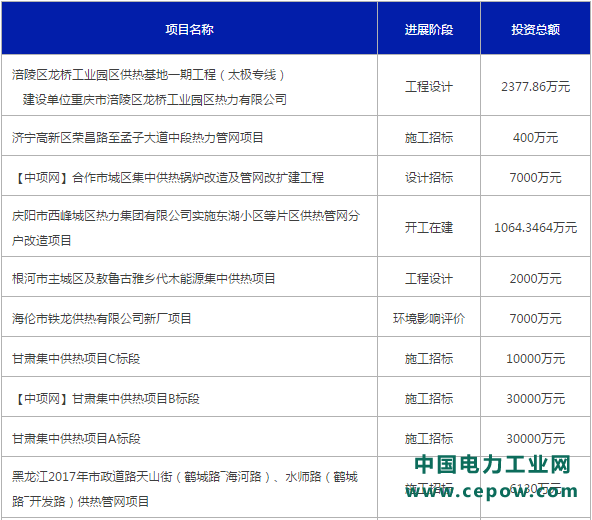
Task: Open 济宁高新区荣昌路至孟子大道中段热力管网项目 entry
Action: 137,137
